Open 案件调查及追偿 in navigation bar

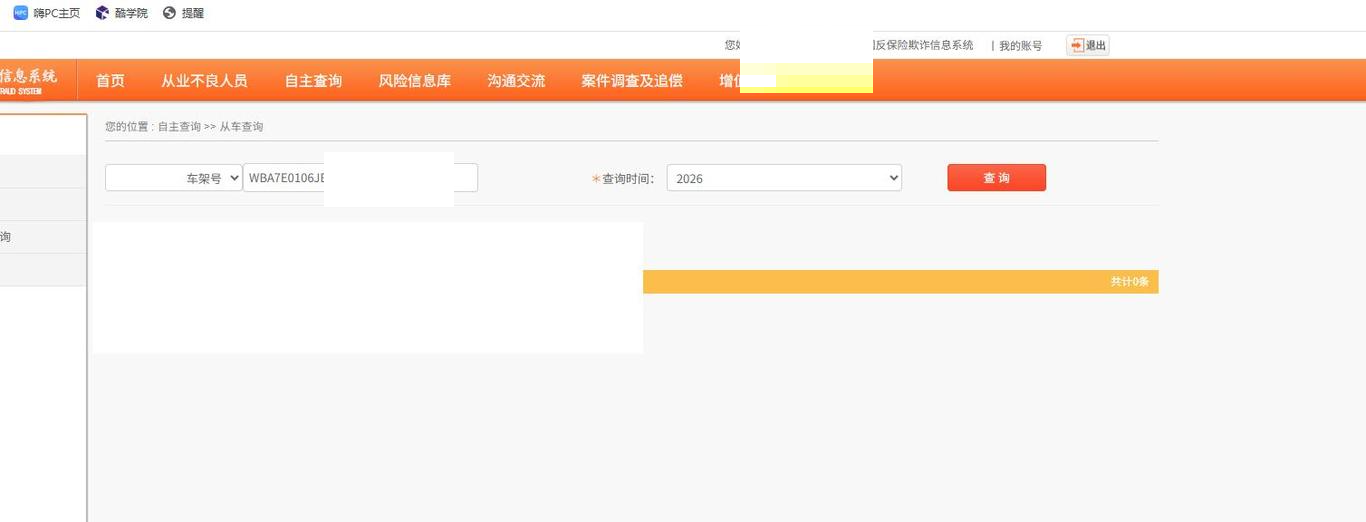pos(631,81)
